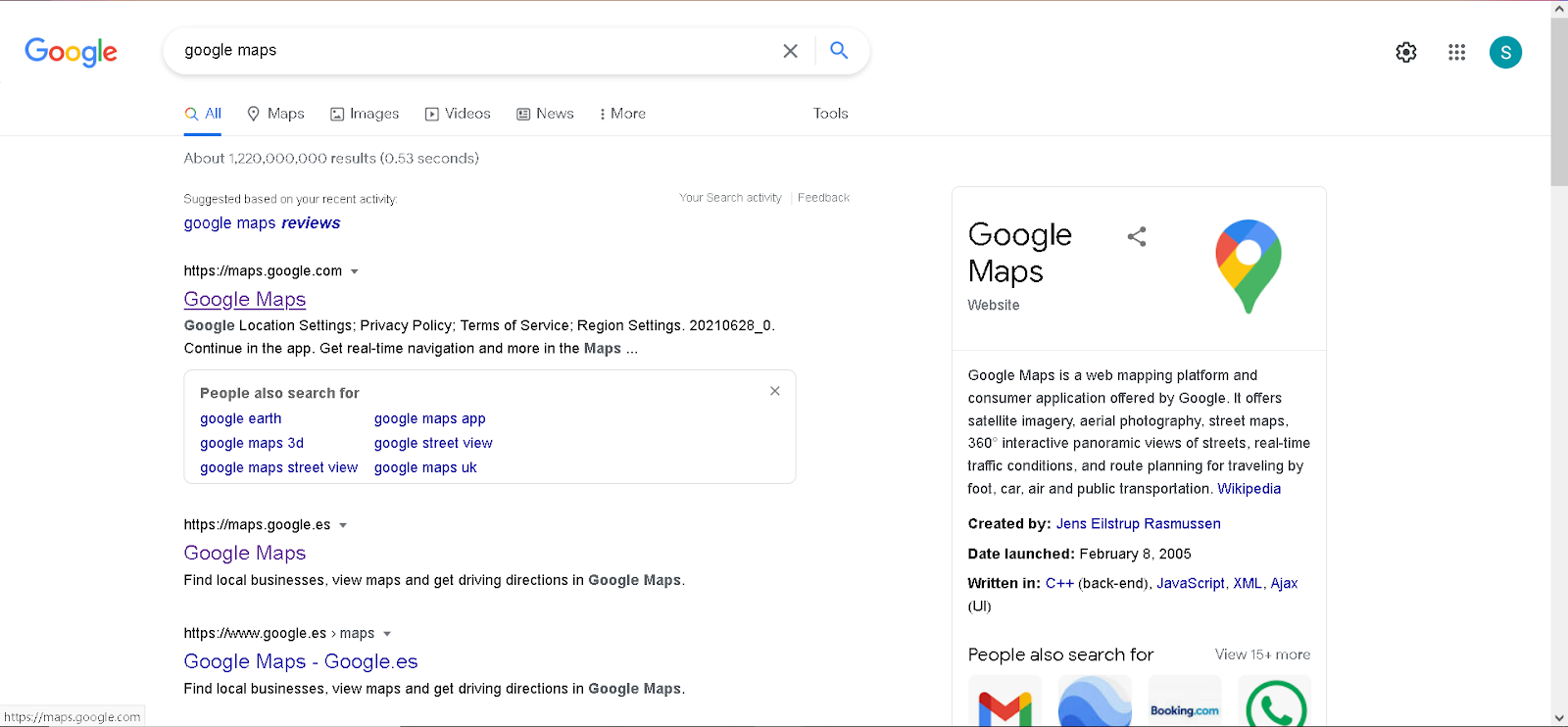1568x727 pixels.
Task: Open the Google Maps - Google.es result
Action: pos(301,662)
